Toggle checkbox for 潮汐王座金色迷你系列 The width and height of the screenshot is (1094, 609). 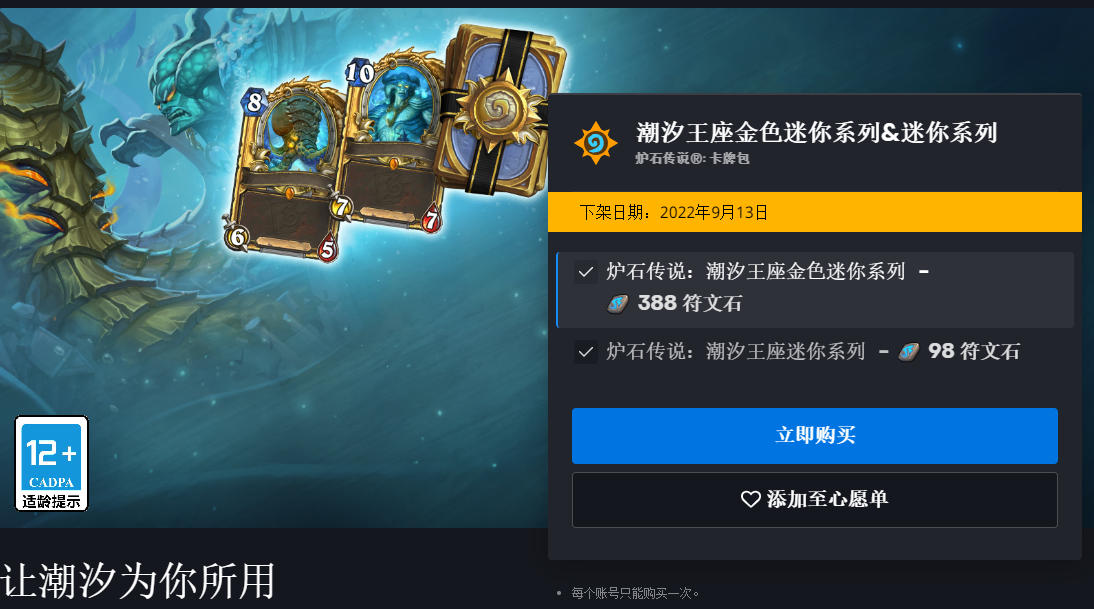pyautogui.click(x=586, y=272)
